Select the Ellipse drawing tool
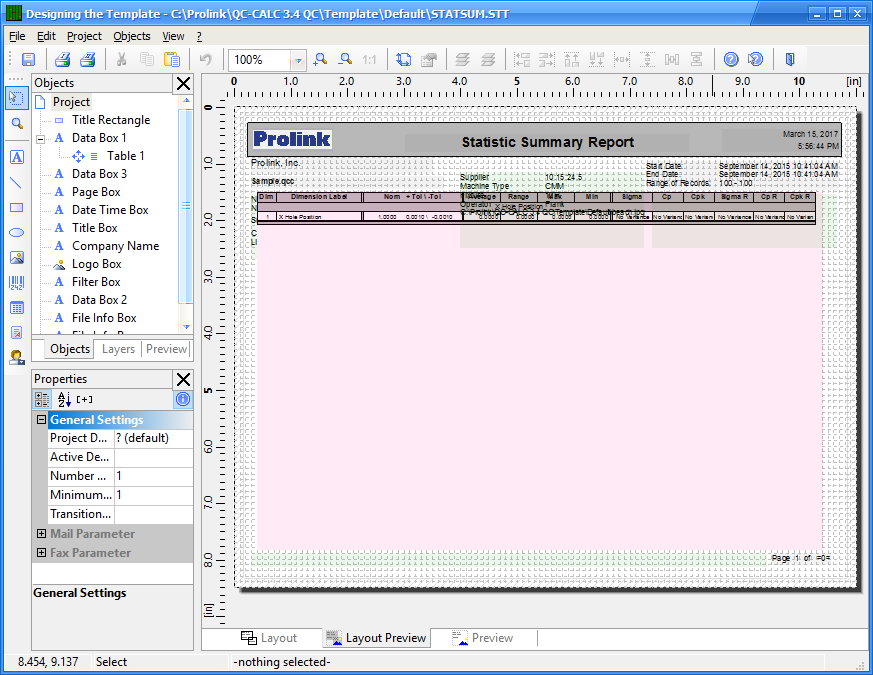 (17, 233)
